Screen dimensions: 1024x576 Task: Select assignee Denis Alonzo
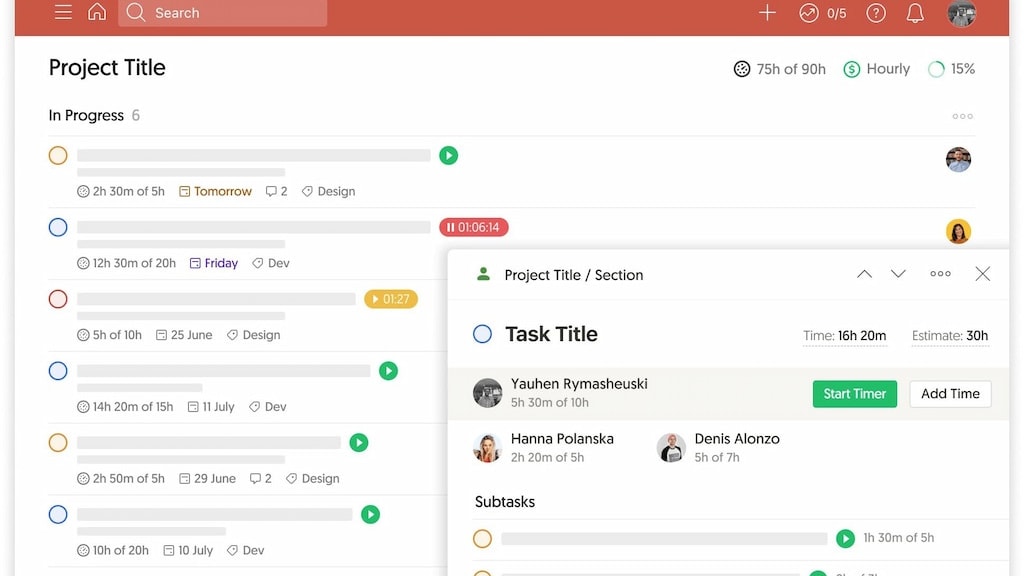tap(718, 447)
